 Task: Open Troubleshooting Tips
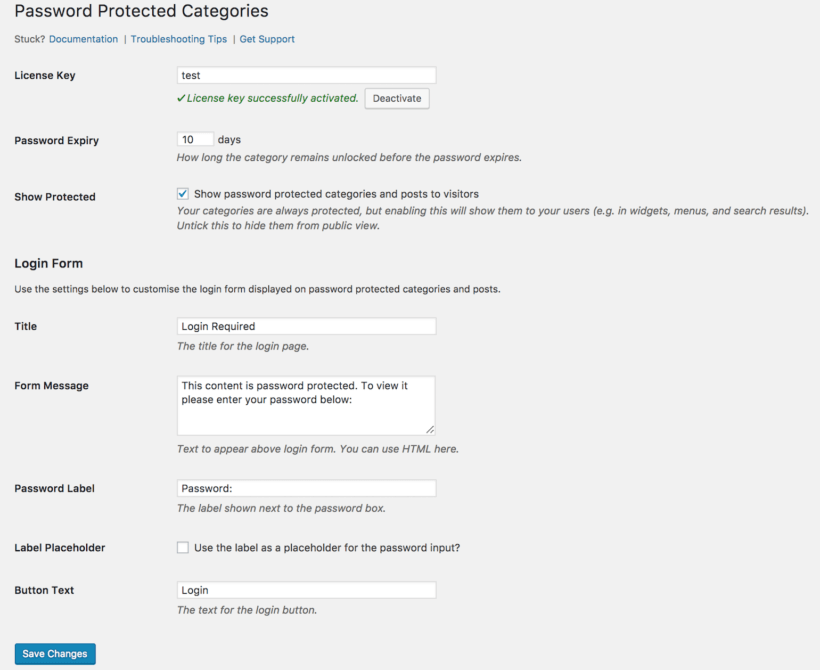(x=178, y=39)
